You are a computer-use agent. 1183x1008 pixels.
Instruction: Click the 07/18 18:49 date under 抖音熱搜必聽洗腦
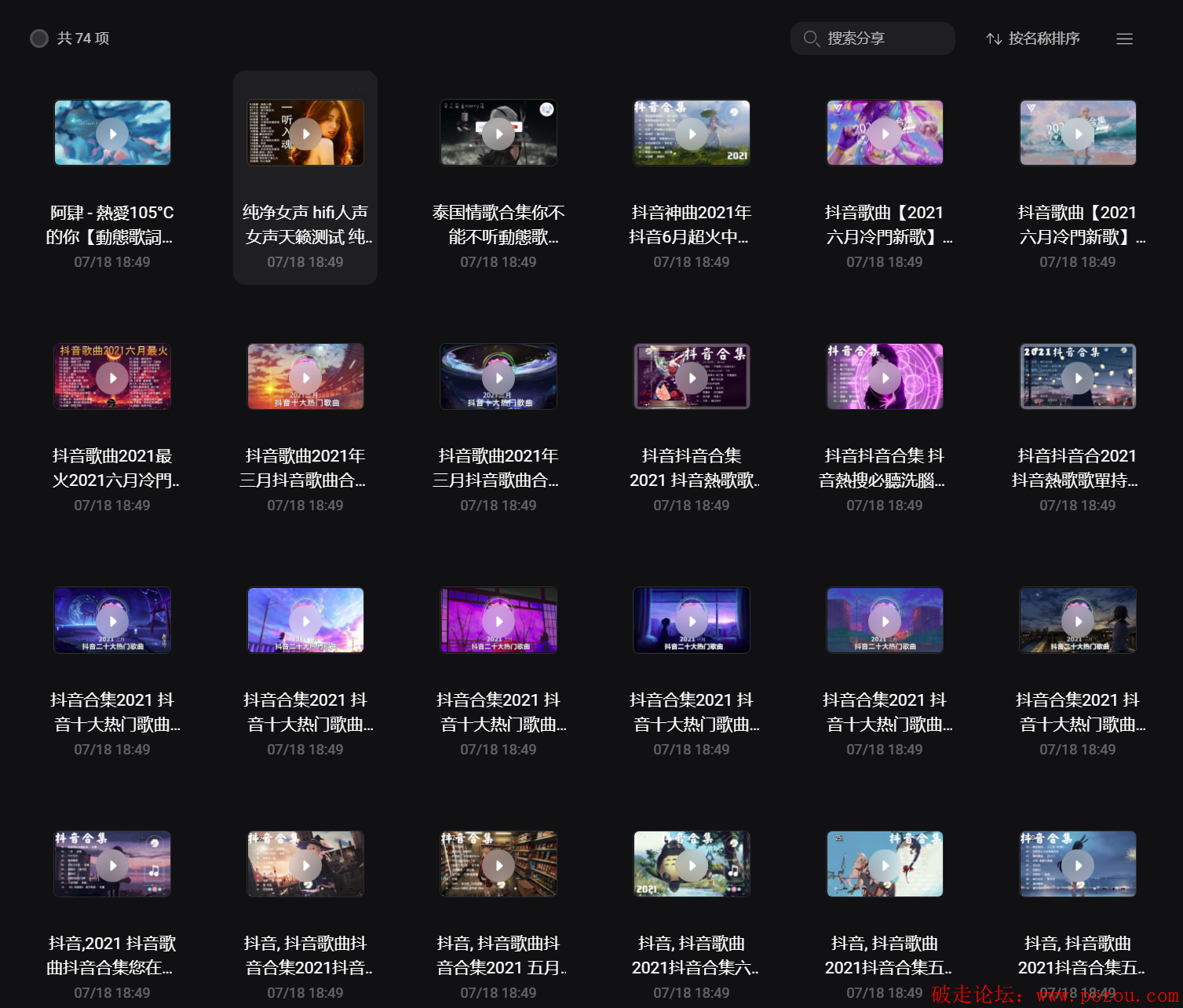(885, 506)
